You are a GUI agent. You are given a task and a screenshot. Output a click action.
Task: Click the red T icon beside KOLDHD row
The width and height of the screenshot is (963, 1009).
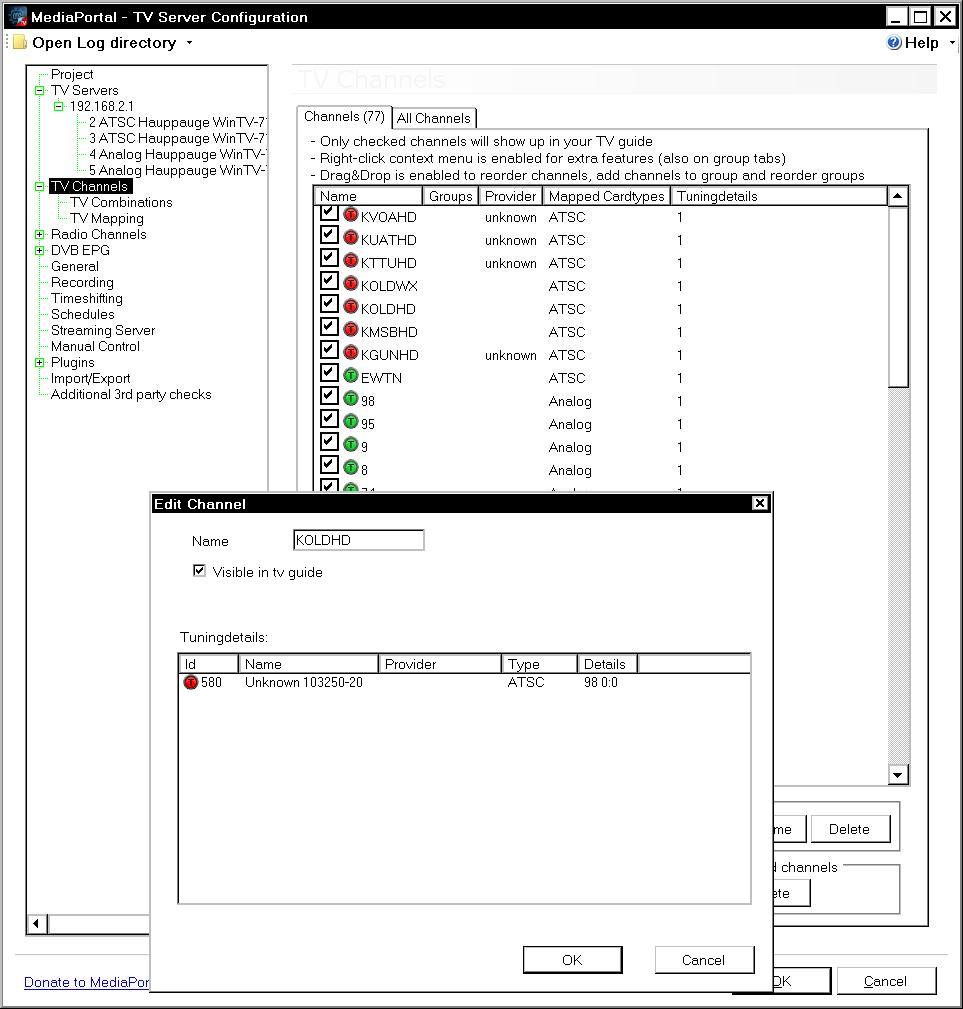pos(351,307)
